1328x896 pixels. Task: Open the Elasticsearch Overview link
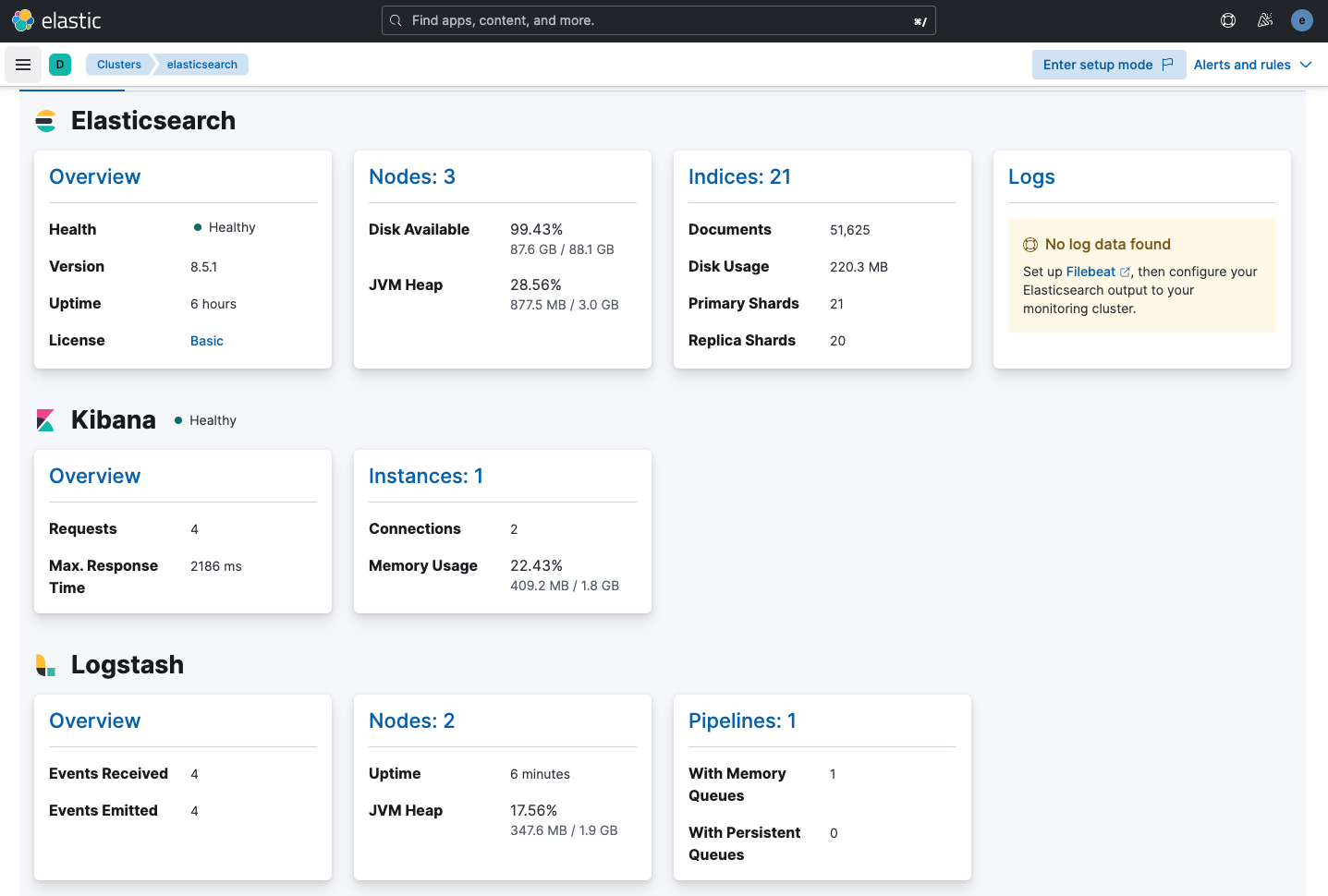click(95, 176)
